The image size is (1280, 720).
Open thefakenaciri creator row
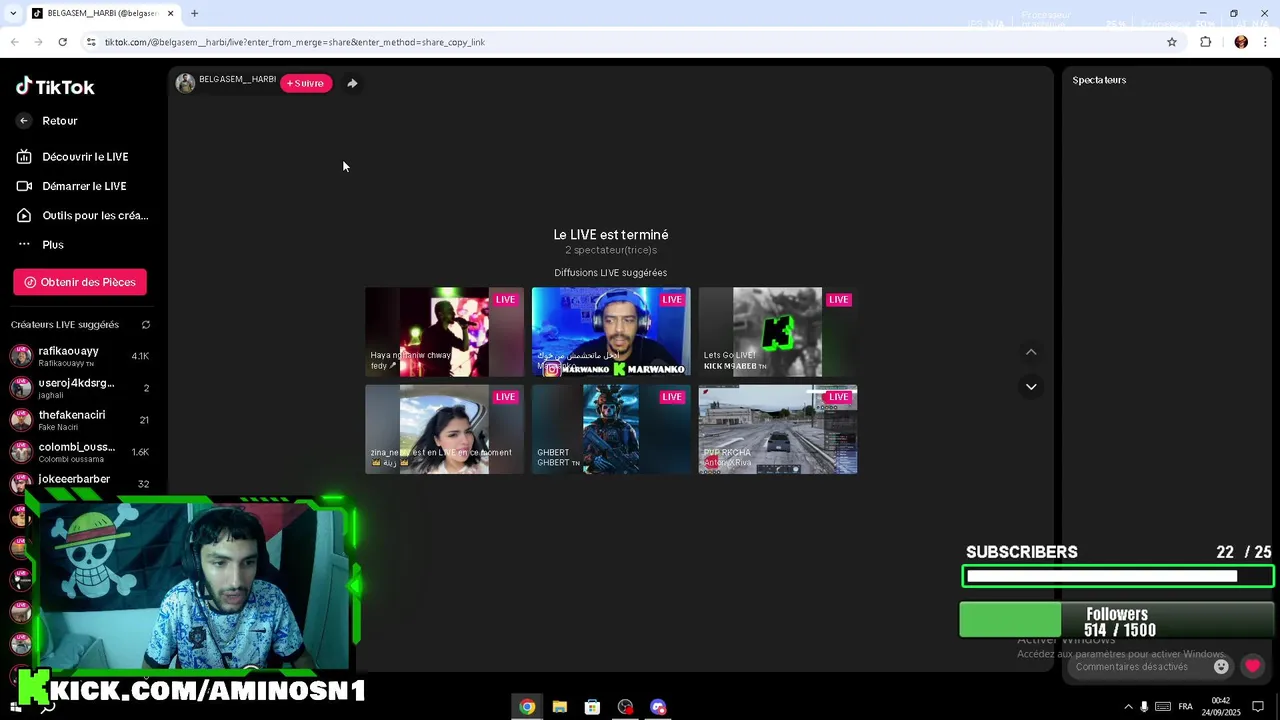(80, 420)
